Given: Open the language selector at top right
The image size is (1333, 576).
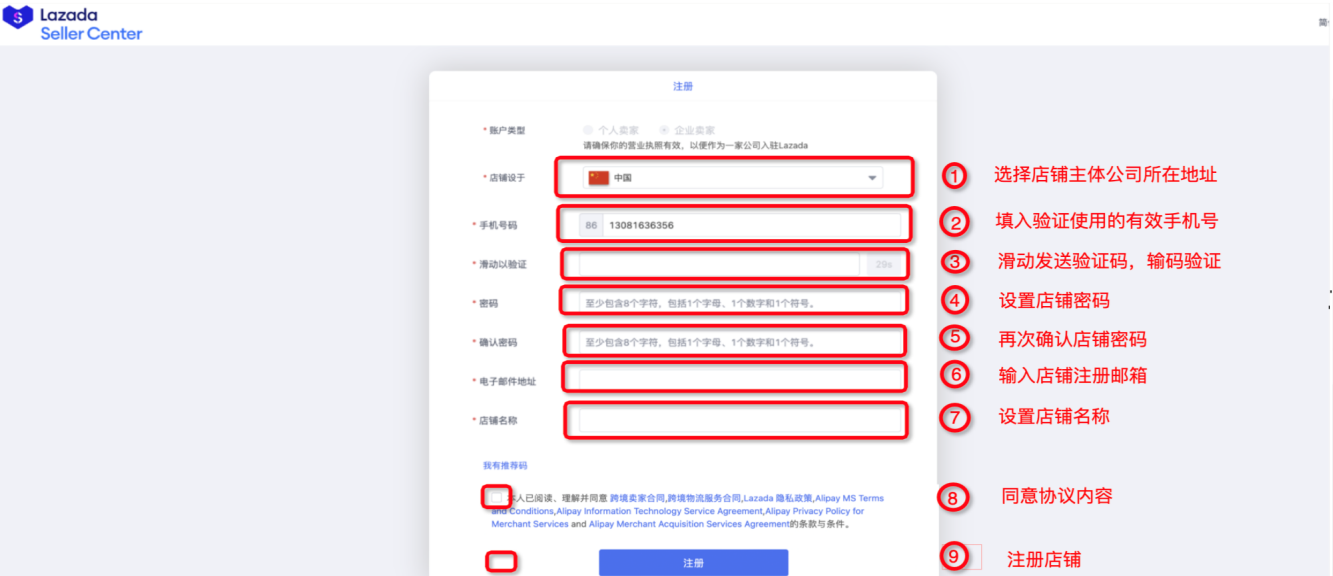Looking at the screenshot, I should (1324, 23).
